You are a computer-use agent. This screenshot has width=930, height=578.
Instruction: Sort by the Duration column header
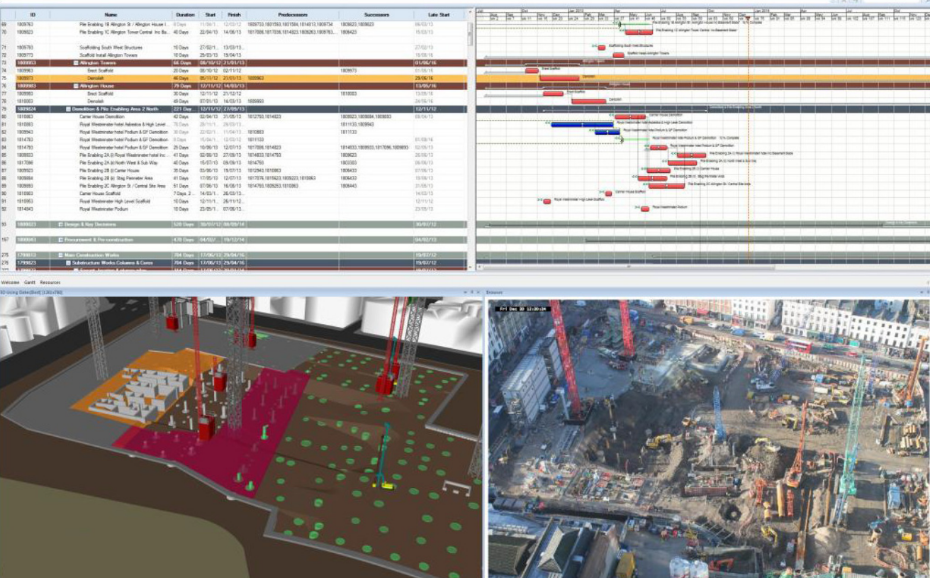[185, 15]
